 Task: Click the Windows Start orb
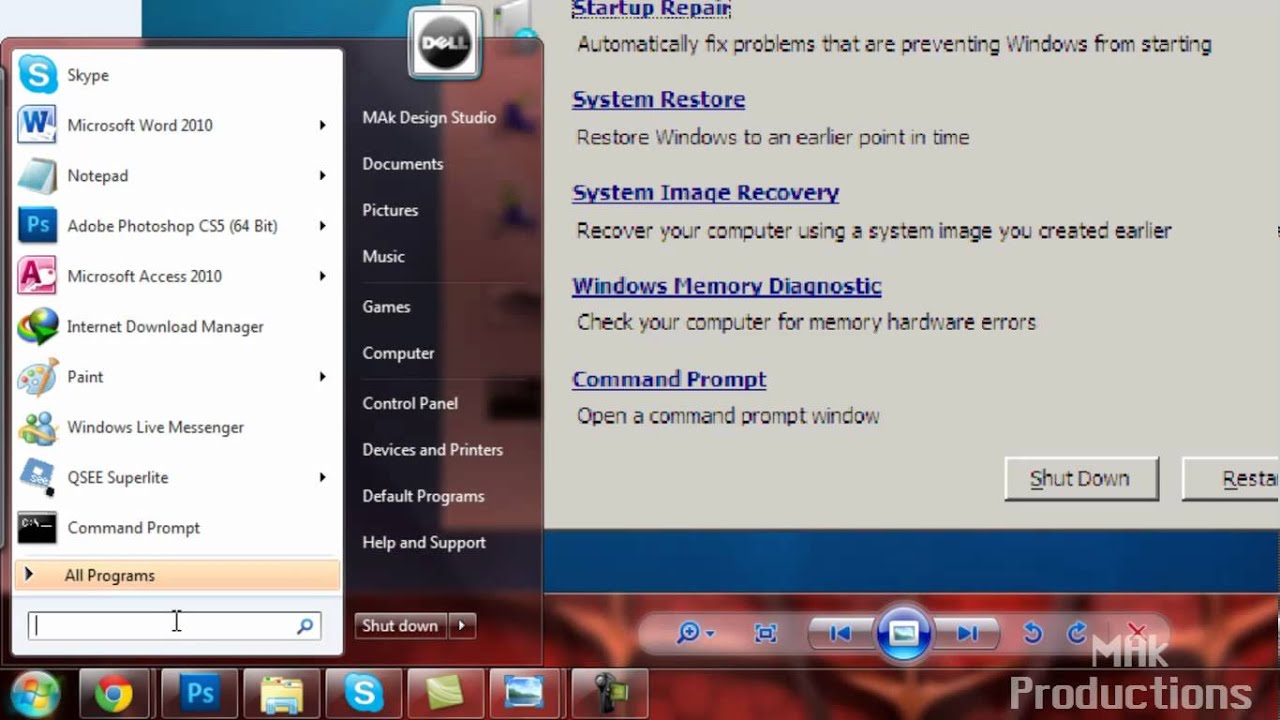click(x=37, y=694)
